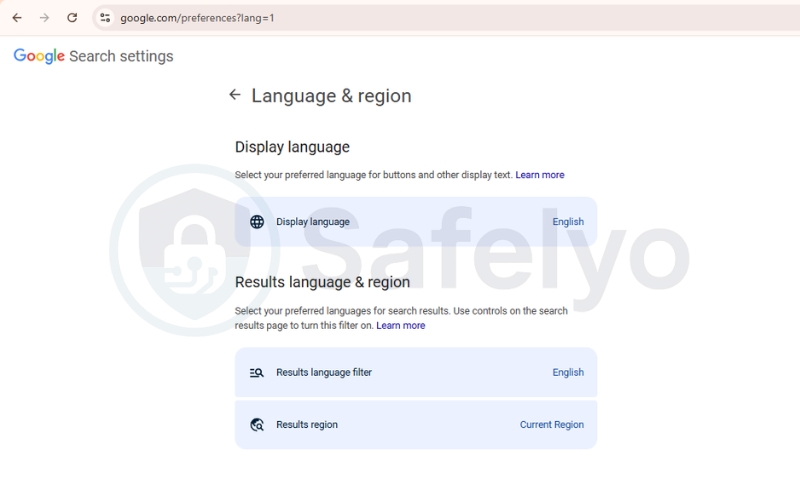The width and height of the screenshot is (800, 500).
Task: Click the Language & region page title
Action: coord(331,96)
